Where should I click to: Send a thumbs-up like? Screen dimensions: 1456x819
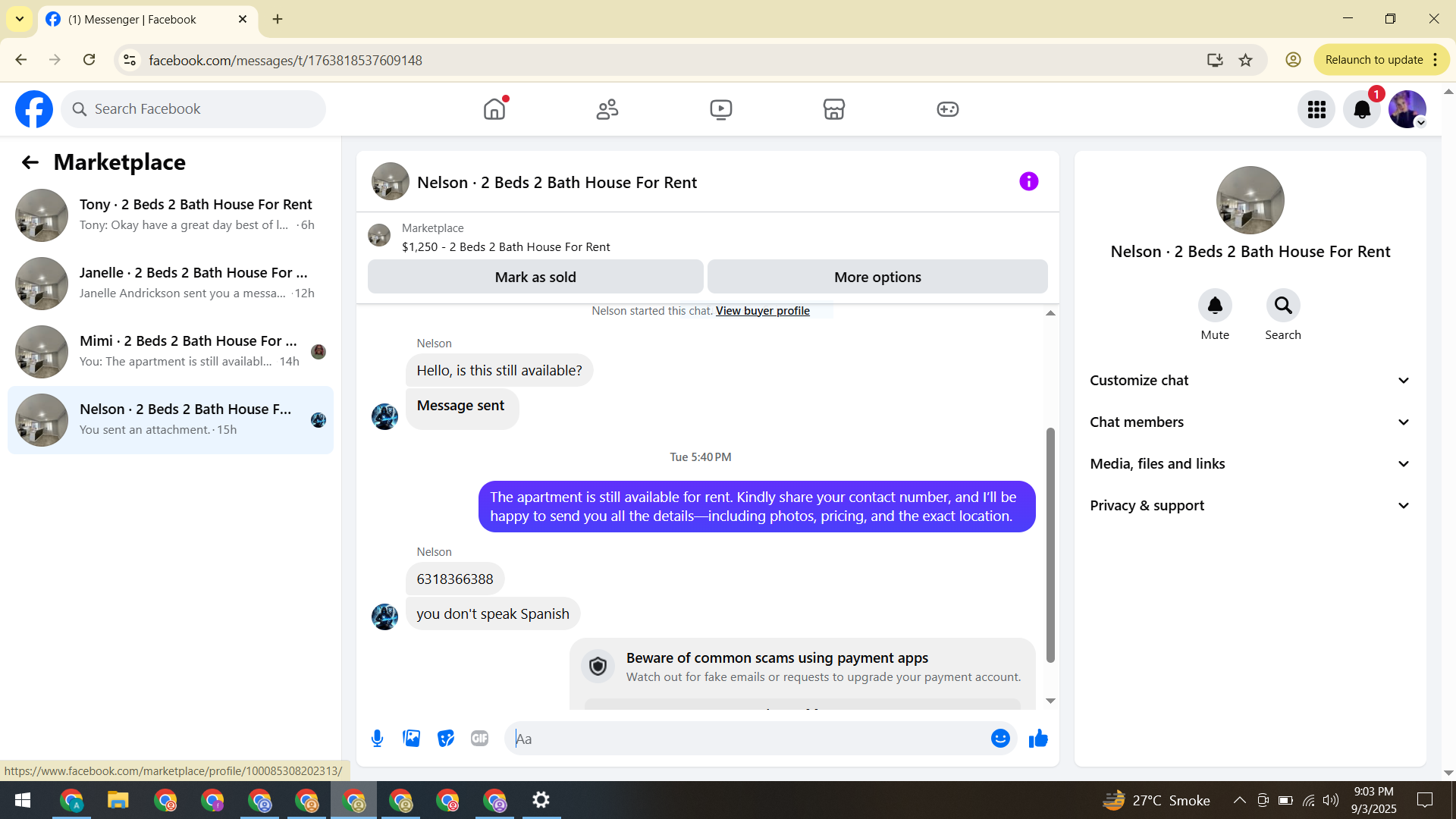pyautogui.click(x=1038, y=739)
